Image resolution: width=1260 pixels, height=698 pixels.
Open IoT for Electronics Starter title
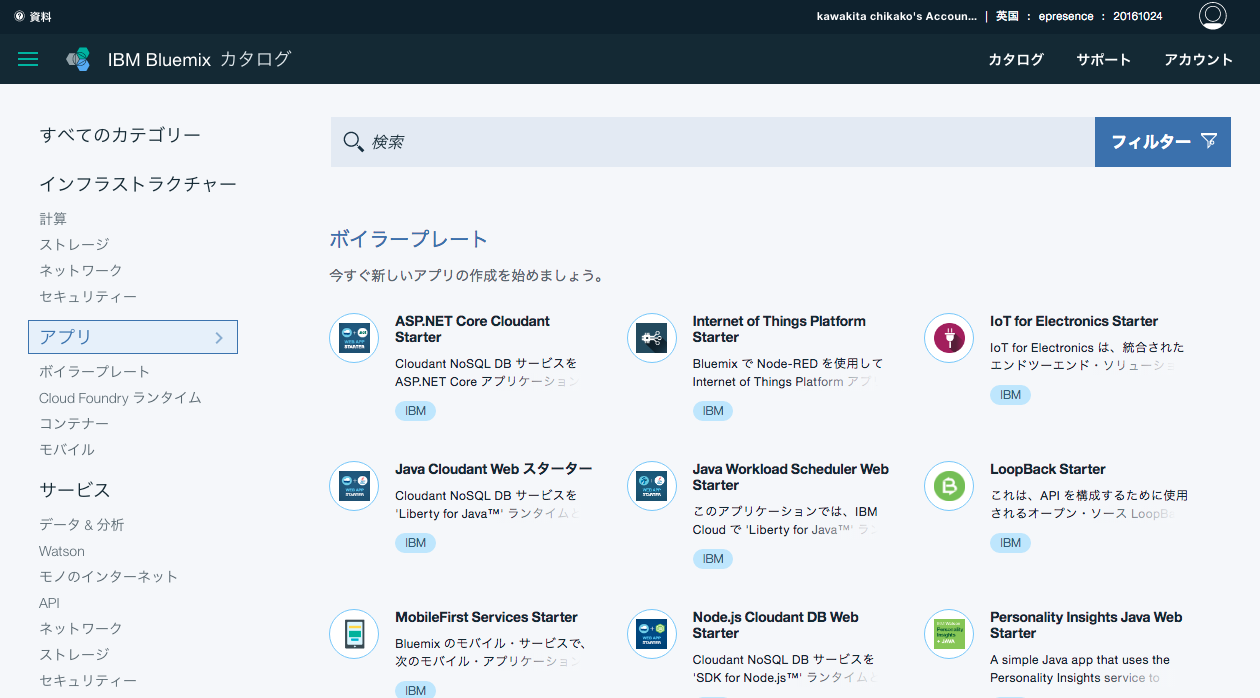coord(1074,321)
